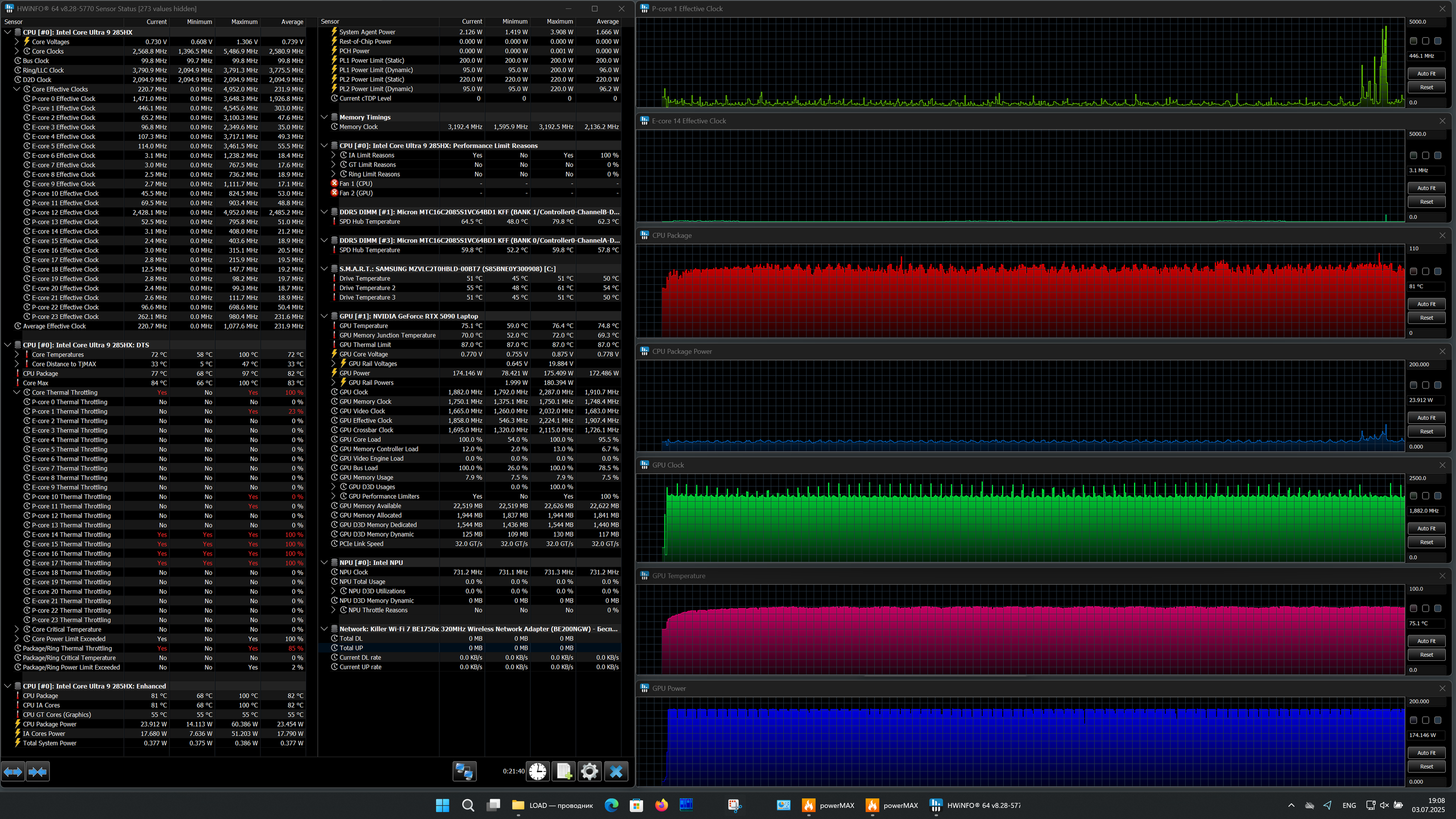Image resolution: width=1456 pixels, height=819 pixels.
Task: Click the network remote-monitoring icon with two computers
Action: [x=464, y=771]
